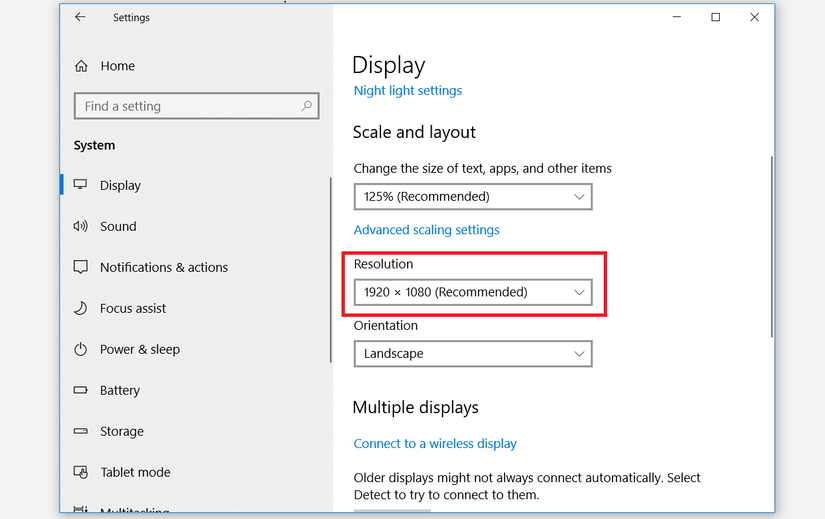Click the Display monitor icon
825x519 pixels.
click(x=81, y=184)
